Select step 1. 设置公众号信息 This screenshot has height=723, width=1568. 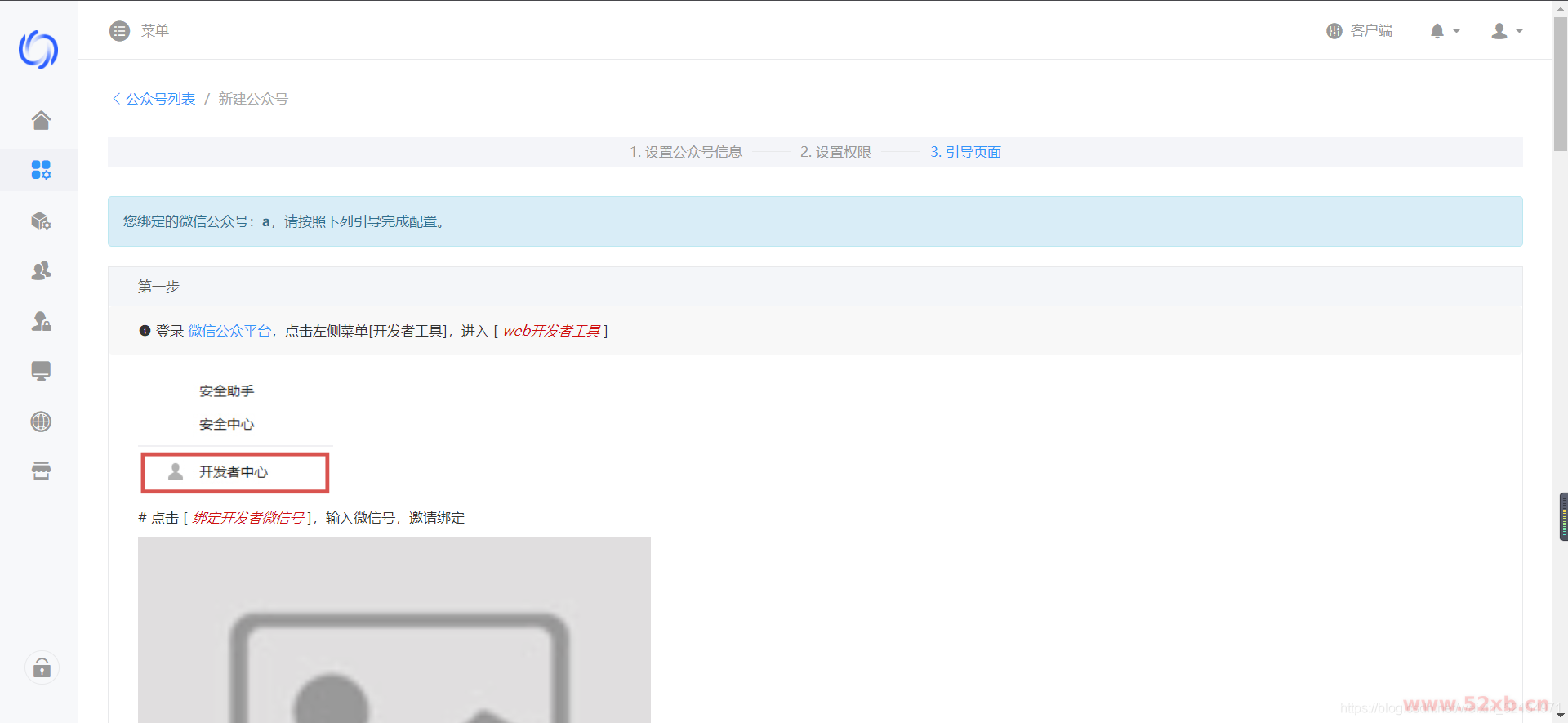685,152
